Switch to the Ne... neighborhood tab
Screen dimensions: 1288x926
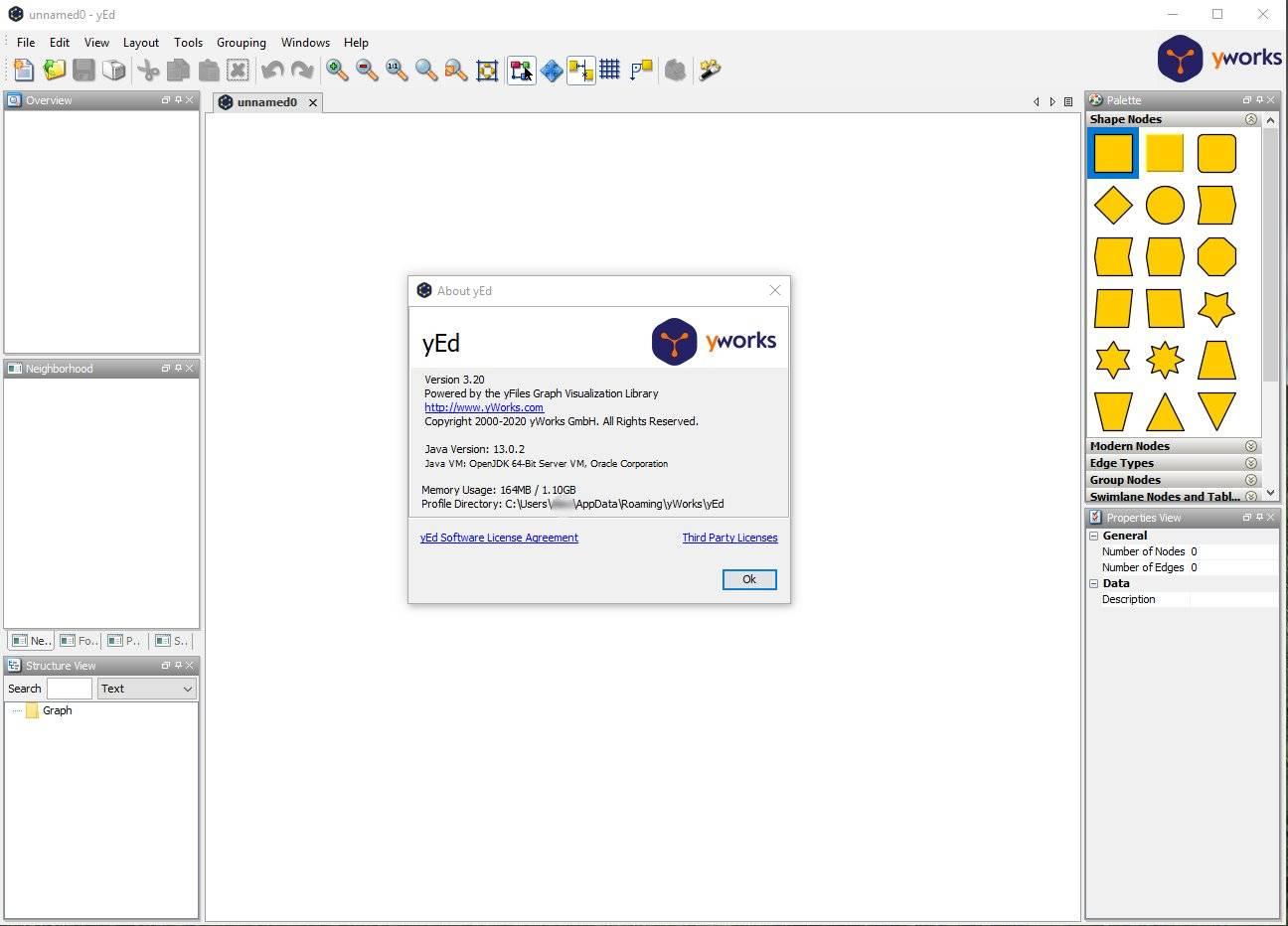click(30, 641)
